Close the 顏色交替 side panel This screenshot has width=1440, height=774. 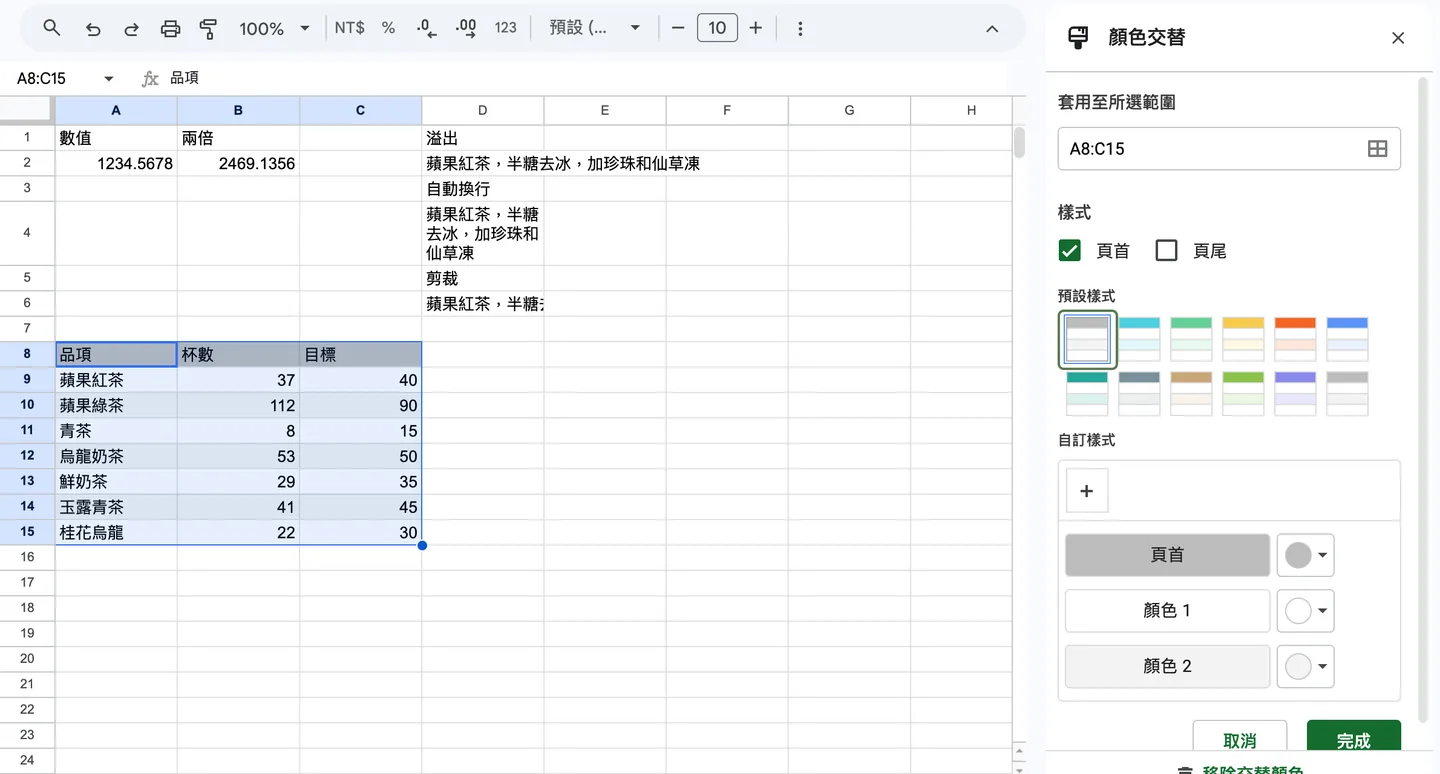(1398, 38)
